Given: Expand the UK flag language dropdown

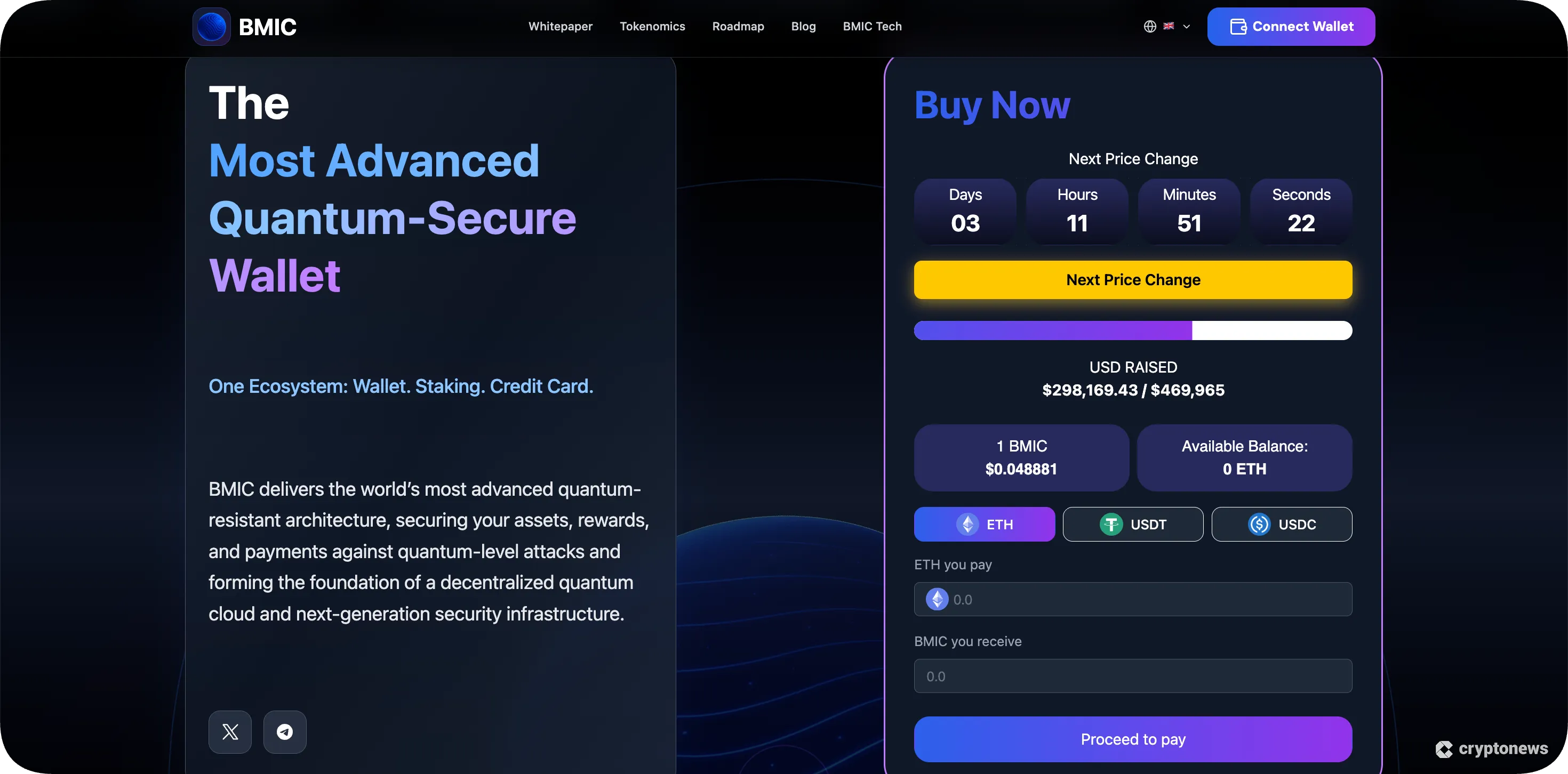Looking at the screenshot, I should 1169,26.
